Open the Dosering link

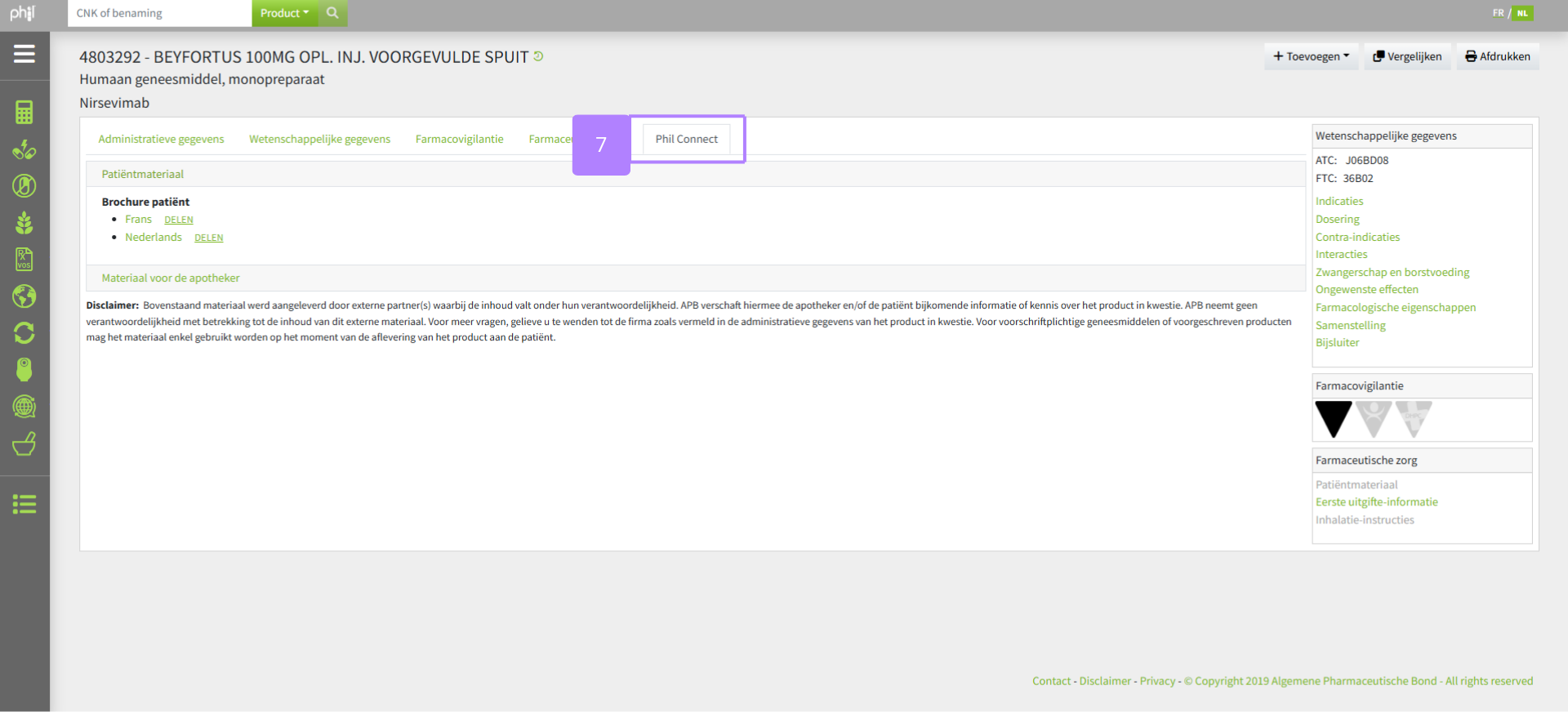(1338, 219)
